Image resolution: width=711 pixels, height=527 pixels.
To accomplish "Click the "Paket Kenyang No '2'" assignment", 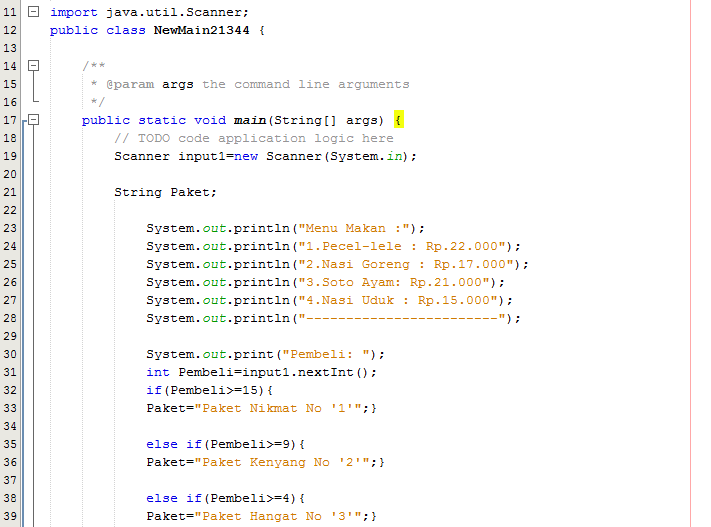I will (265, 462).
